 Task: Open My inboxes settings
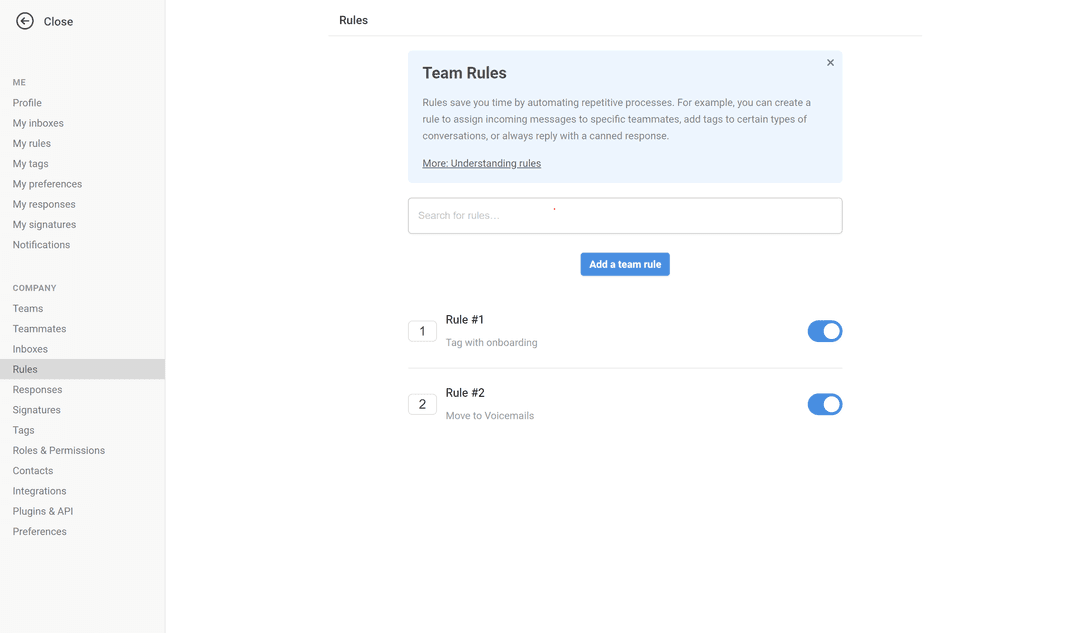pos(38,123)
